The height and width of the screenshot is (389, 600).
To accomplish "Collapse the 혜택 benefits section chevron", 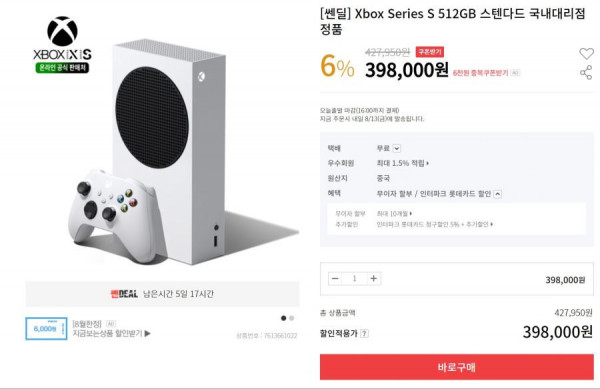I will tap(497, 194).
